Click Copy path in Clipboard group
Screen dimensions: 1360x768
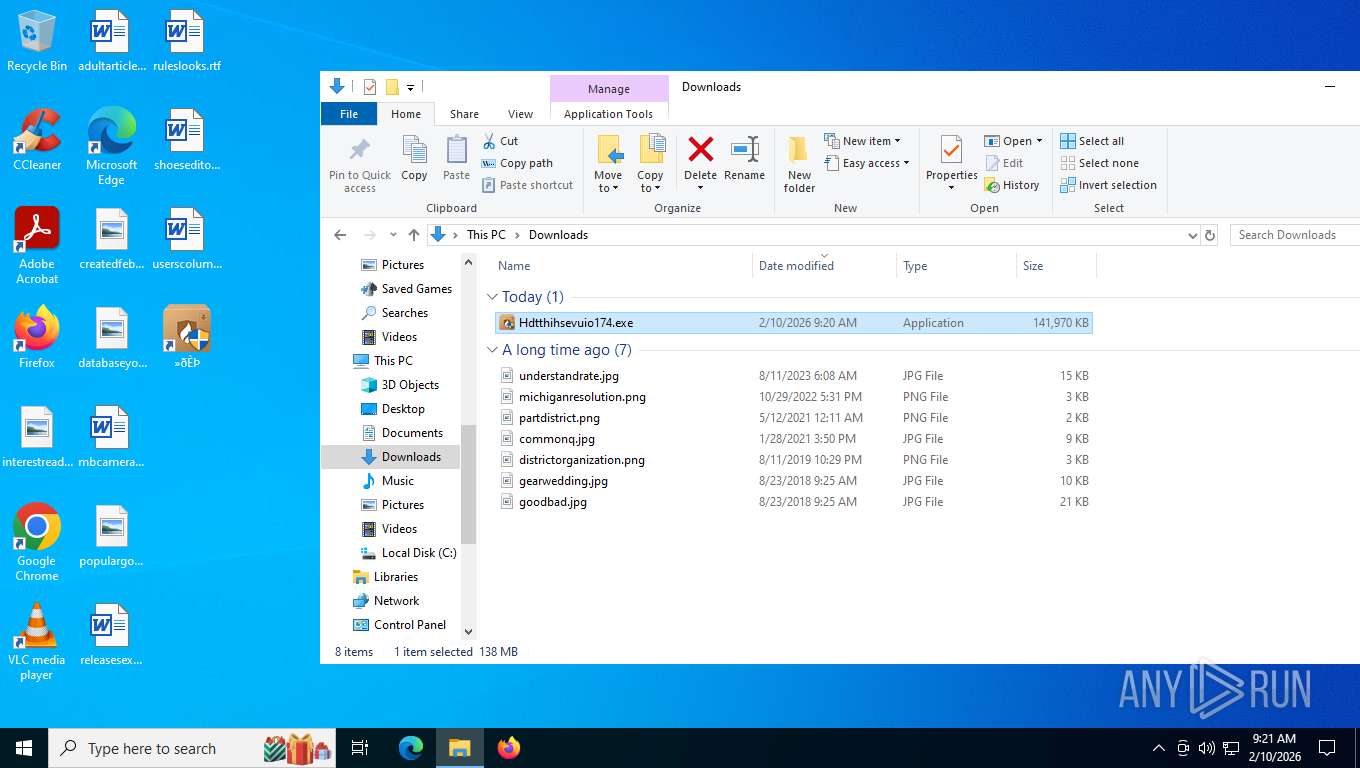517,163
